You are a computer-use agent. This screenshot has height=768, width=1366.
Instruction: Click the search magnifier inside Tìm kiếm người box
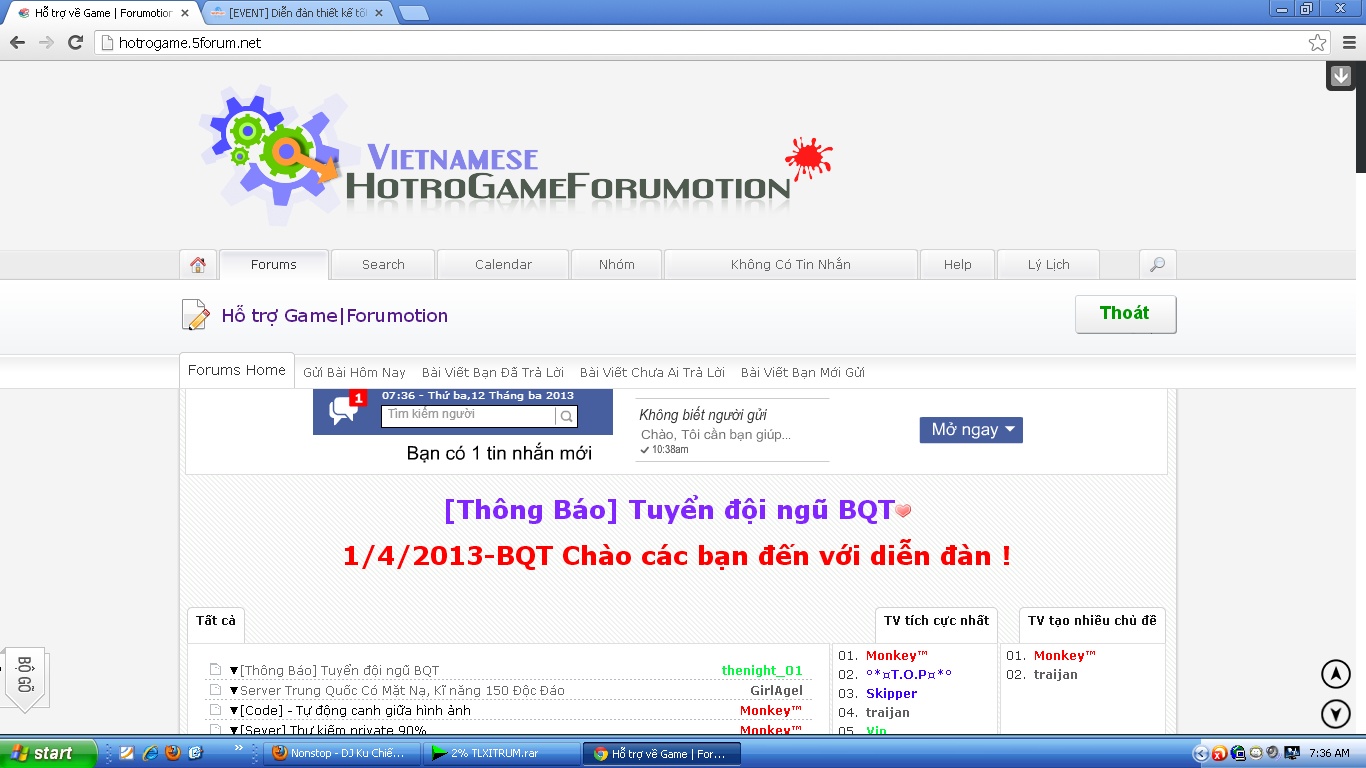(x=566, y=416)
